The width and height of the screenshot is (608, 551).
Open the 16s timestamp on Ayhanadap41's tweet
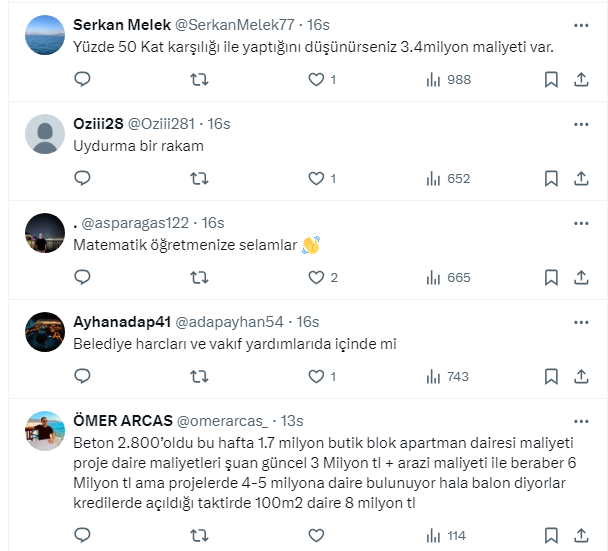[308, 321]
